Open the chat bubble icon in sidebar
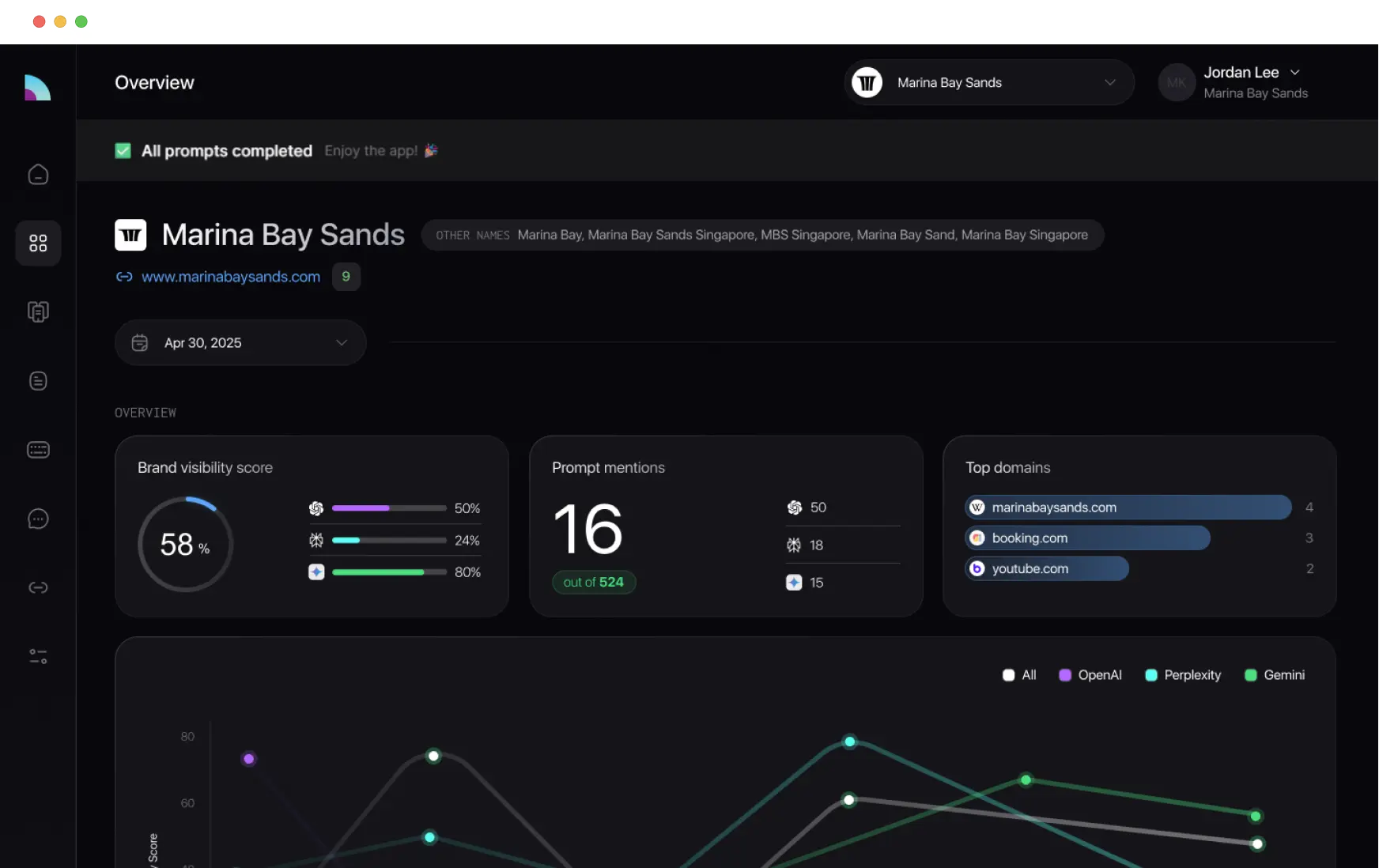Viewport: 1379px width, 868px height. click(x=38, y=519)
